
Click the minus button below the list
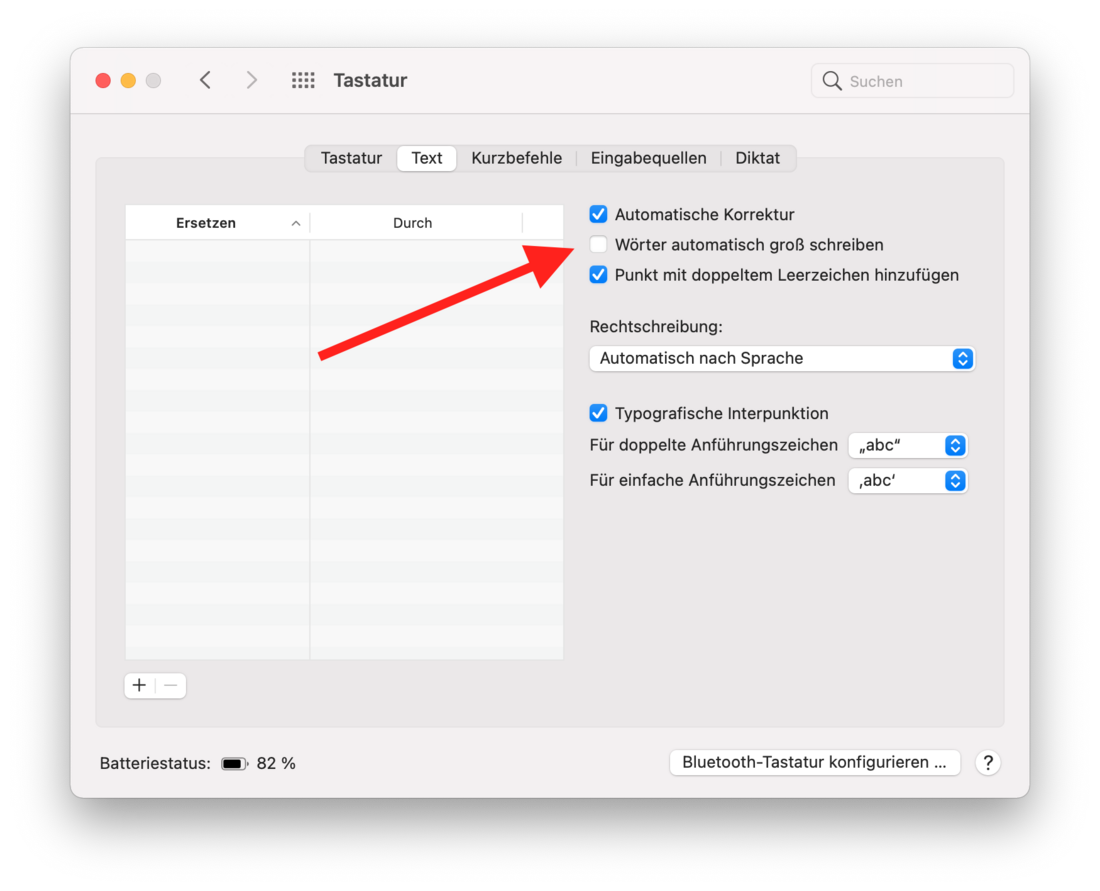171,686
